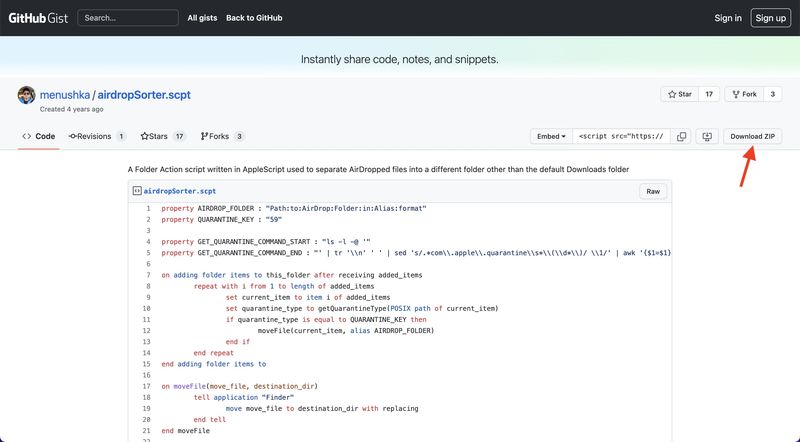Click the gist description about Folder Action script

[378, 169]
